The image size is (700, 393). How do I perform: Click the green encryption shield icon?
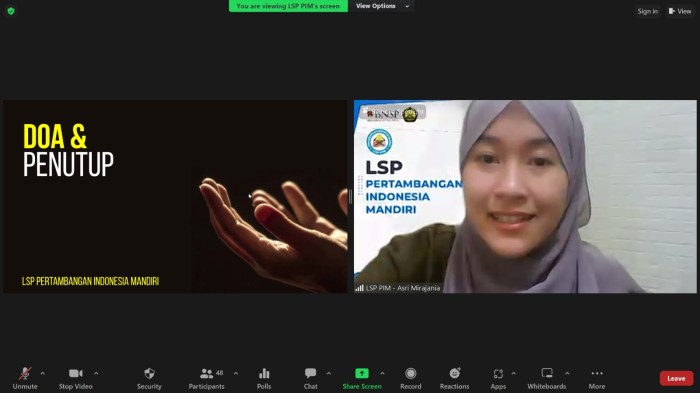click(x=11, y=11)
